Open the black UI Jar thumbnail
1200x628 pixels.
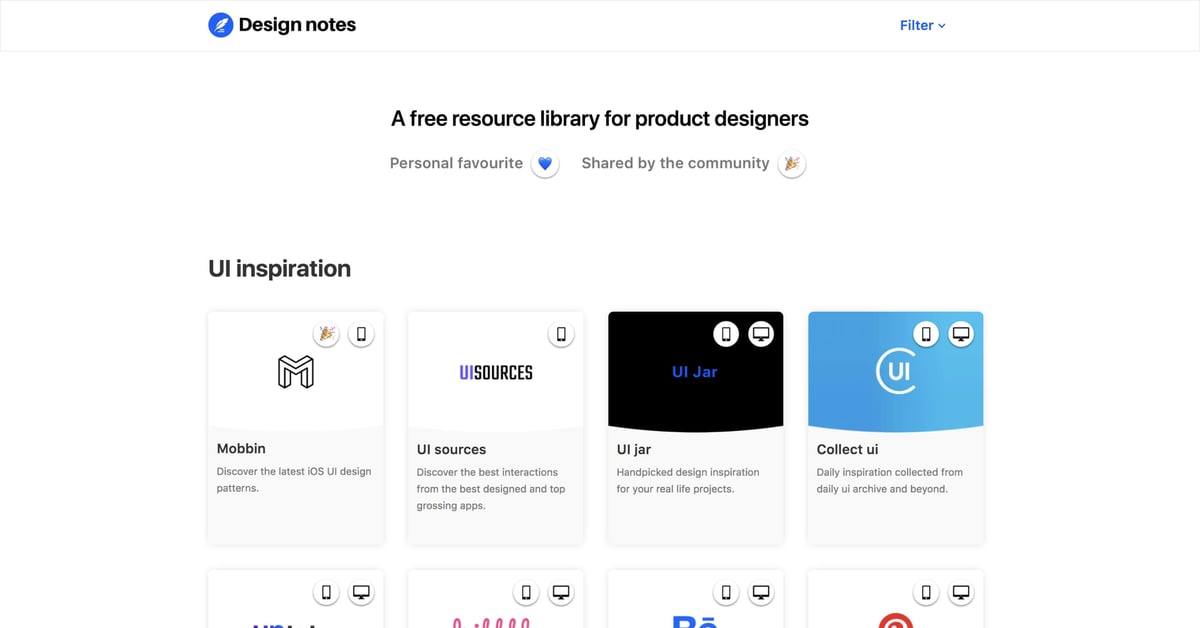696,370
